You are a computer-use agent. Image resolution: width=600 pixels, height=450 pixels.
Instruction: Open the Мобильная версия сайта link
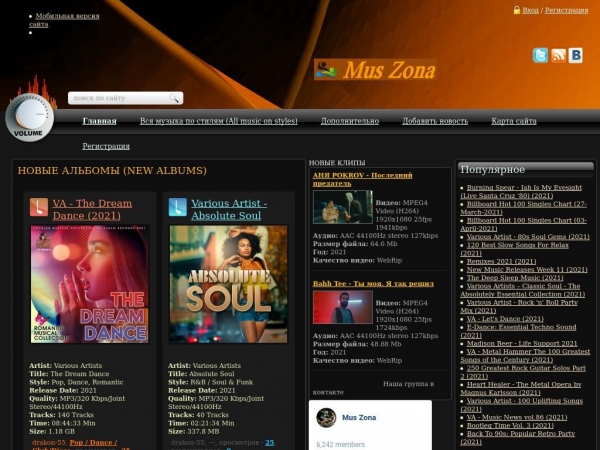pyautogui.click(x=64, y=20)
